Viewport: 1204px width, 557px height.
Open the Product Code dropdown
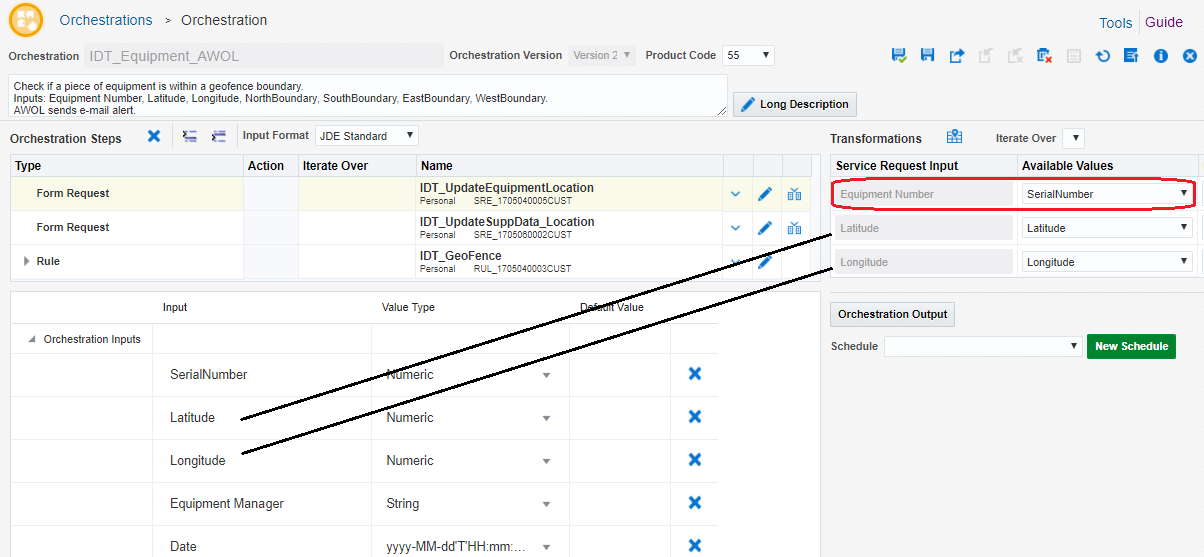pyautogui.click(x=748, y=55)
